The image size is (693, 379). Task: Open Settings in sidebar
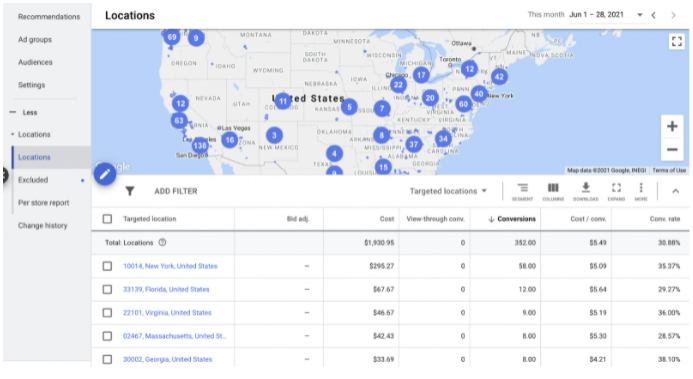[x=31, y=85]
